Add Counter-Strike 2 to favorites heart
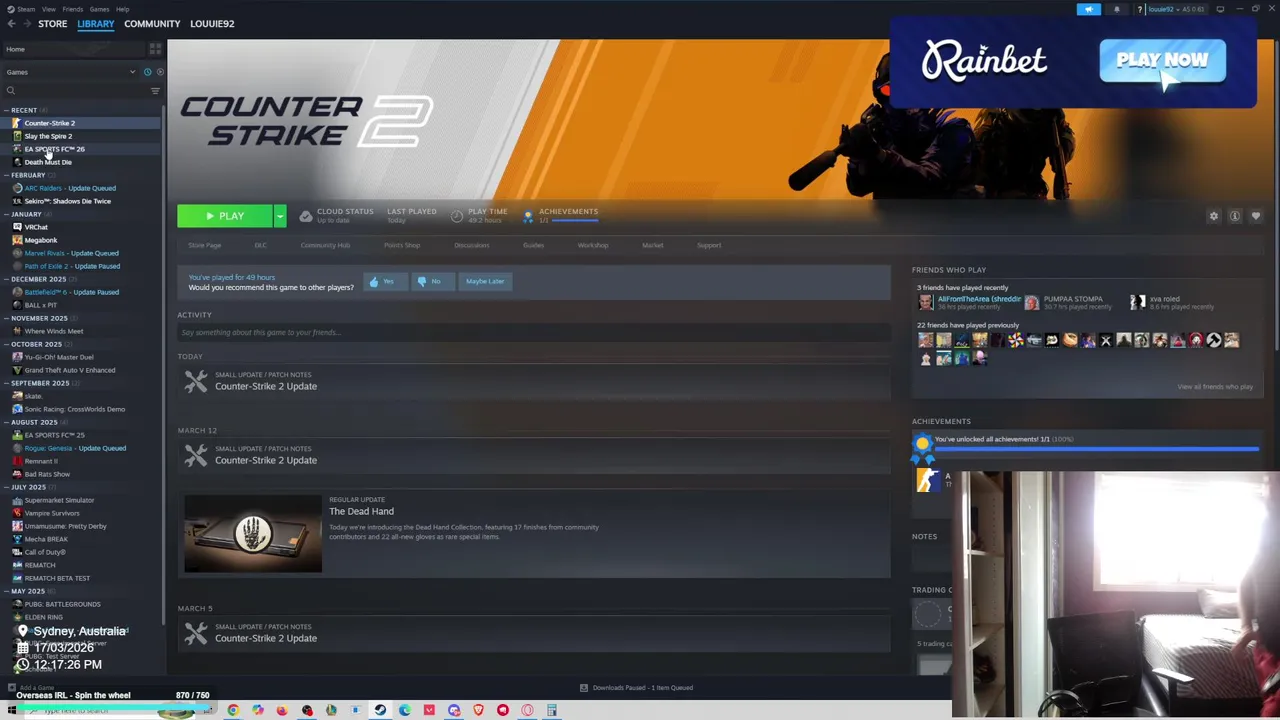The width and height of the screenshot is (1280, 720). pyautogui.click(x=1256, y=216)
